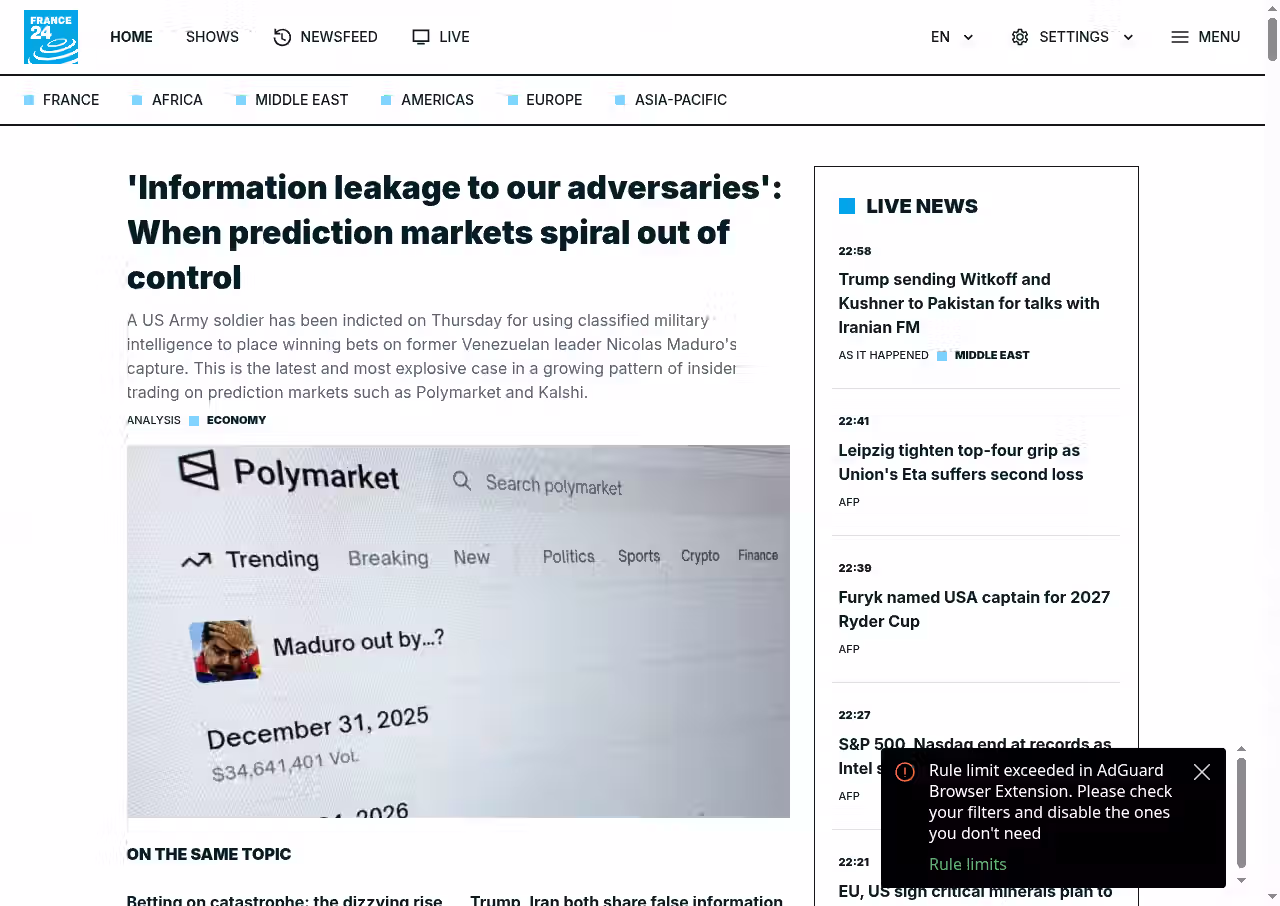Click the Live TV screen icon

421,37
